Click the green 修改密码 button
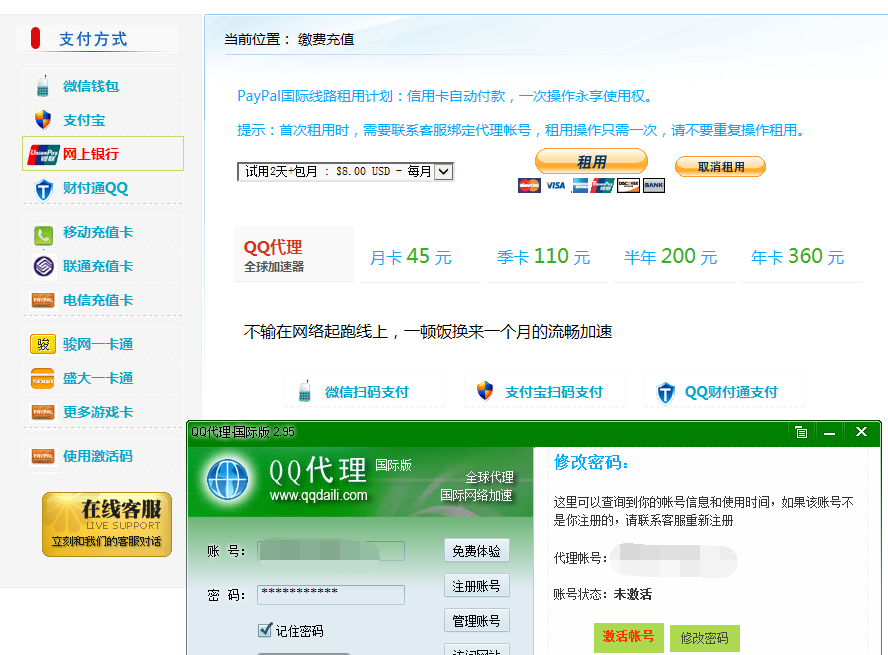The height and width of the screenshot is (655, 888). pos(704,638)
